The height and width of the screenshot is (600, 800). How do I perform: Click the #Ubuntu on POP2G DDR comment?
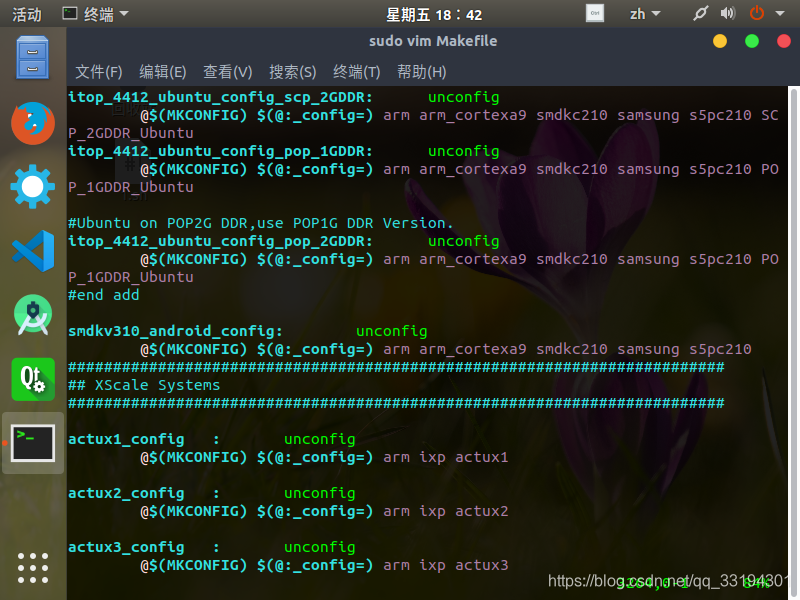[261, 223]
